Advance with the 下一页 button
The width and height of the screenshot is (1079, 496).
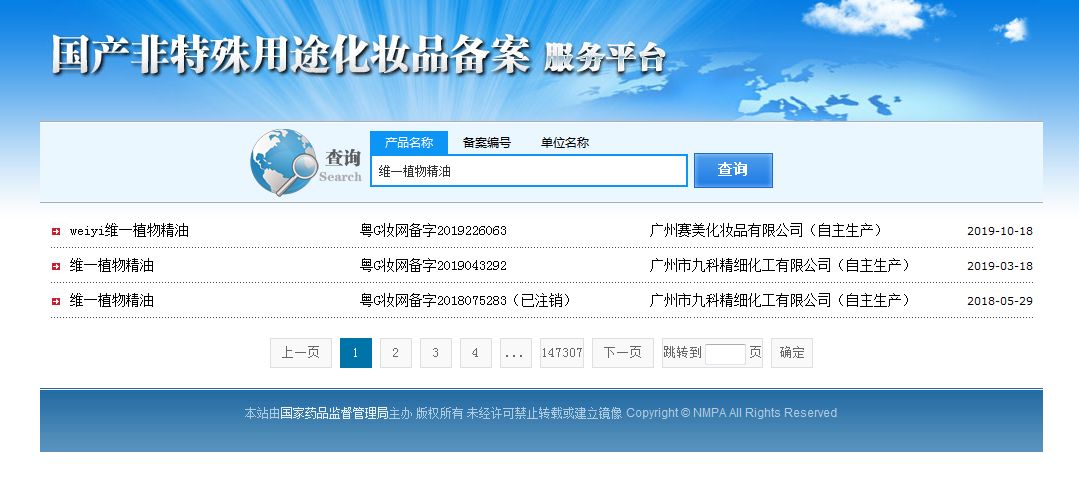623,353
